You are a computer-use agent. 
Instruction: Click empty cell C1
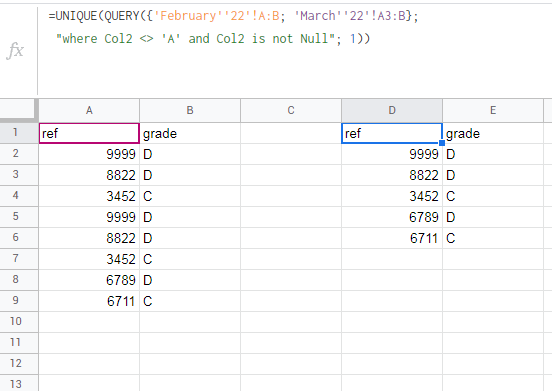(x=291, y=133)
